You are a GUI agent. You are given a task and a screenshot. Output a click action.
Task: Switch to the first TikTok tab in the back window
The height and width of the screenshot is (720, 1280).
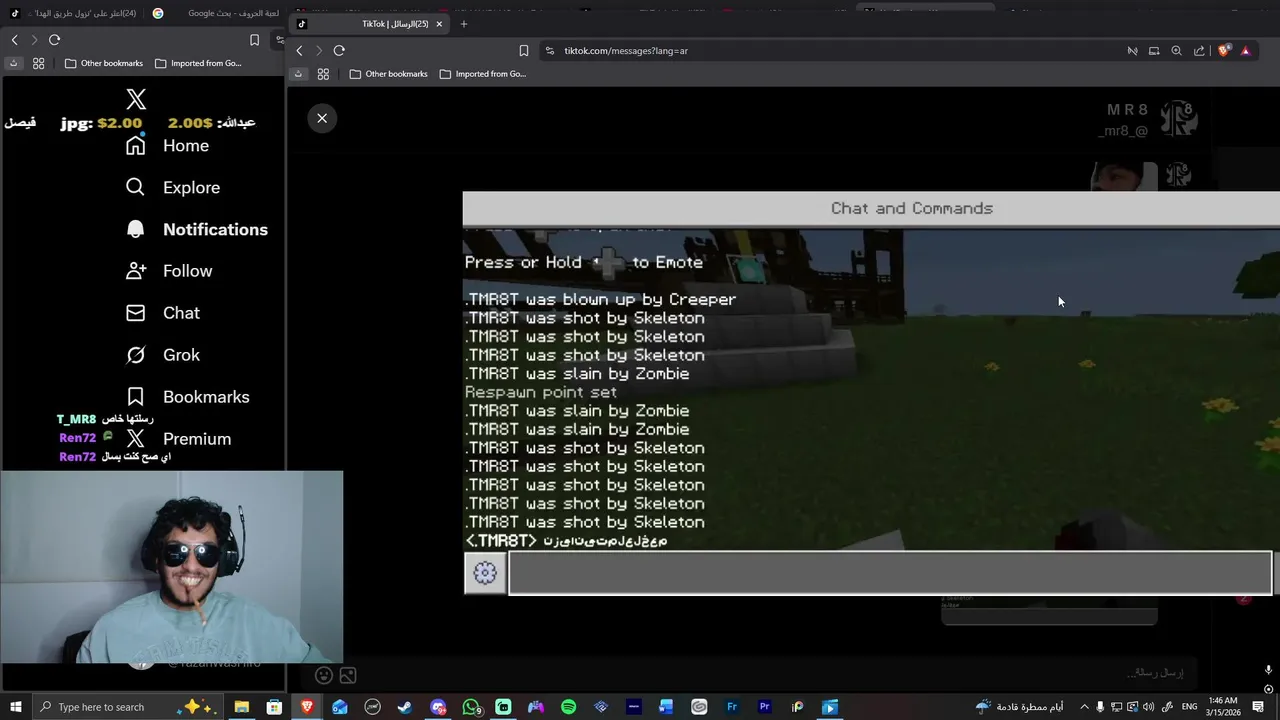click(75, 13)
